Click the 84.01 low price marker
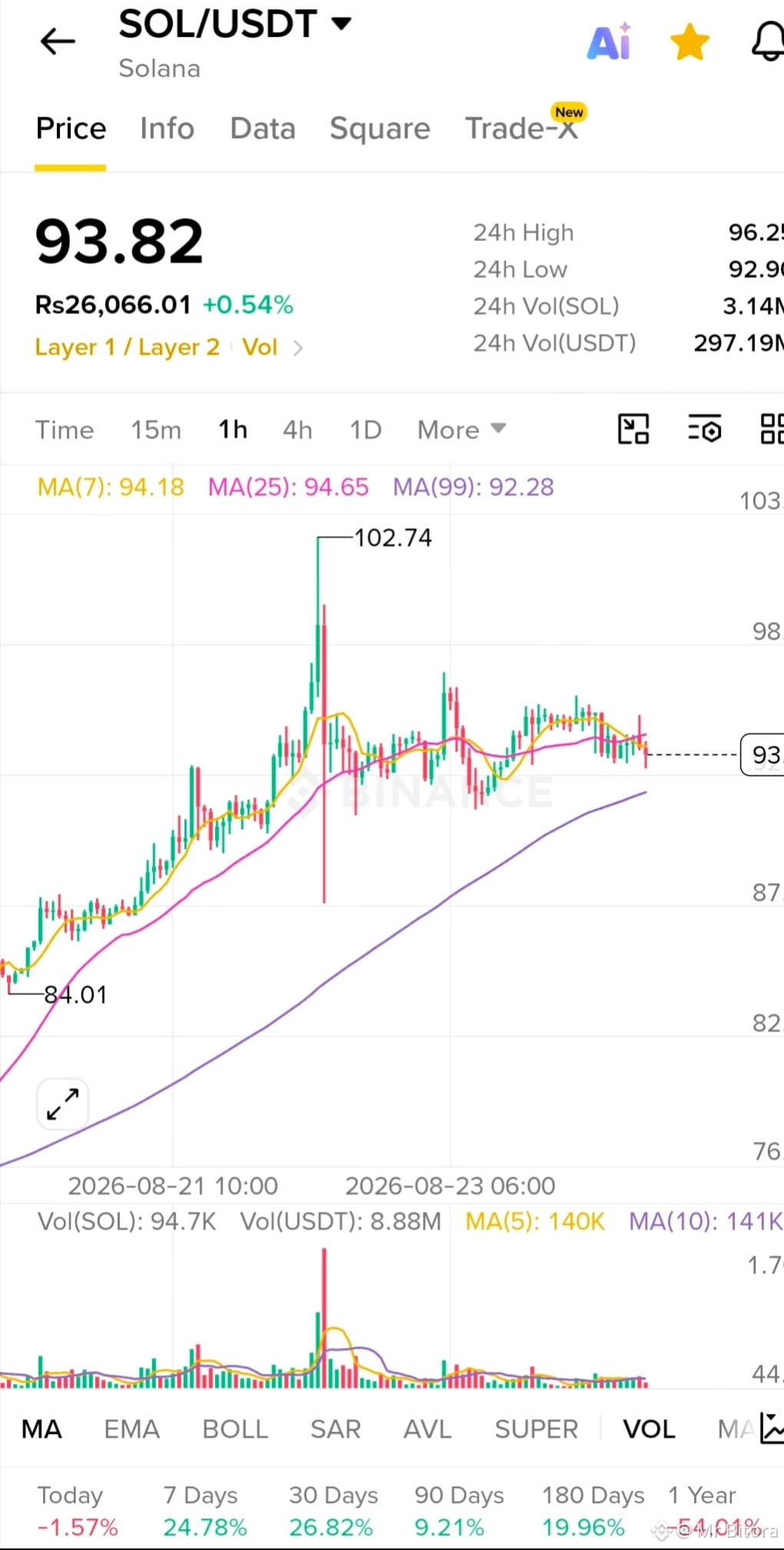 [75, 995]
